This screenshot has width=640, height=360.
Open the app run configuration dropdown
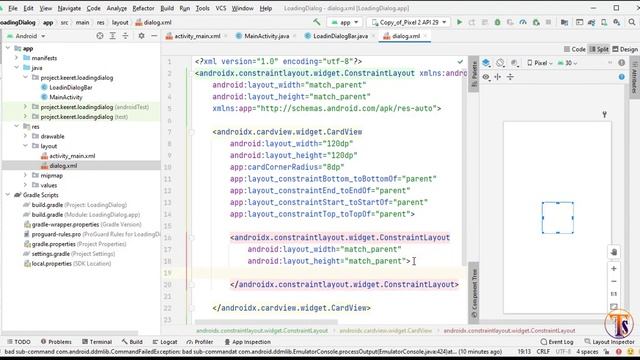pos(345,22)
